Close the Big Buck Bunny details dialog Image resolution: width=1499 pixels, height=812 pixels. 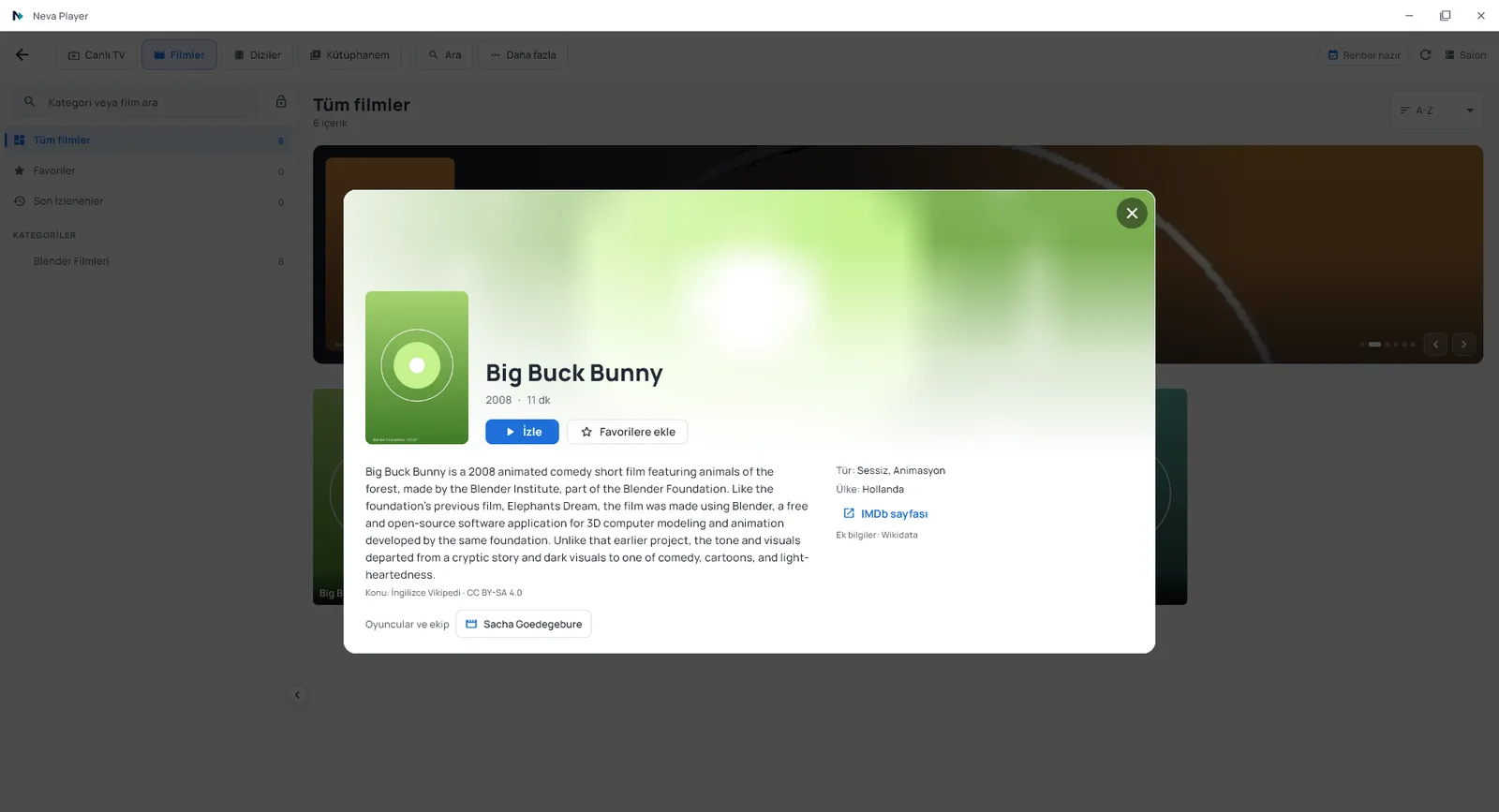(x=1132, y=214)
